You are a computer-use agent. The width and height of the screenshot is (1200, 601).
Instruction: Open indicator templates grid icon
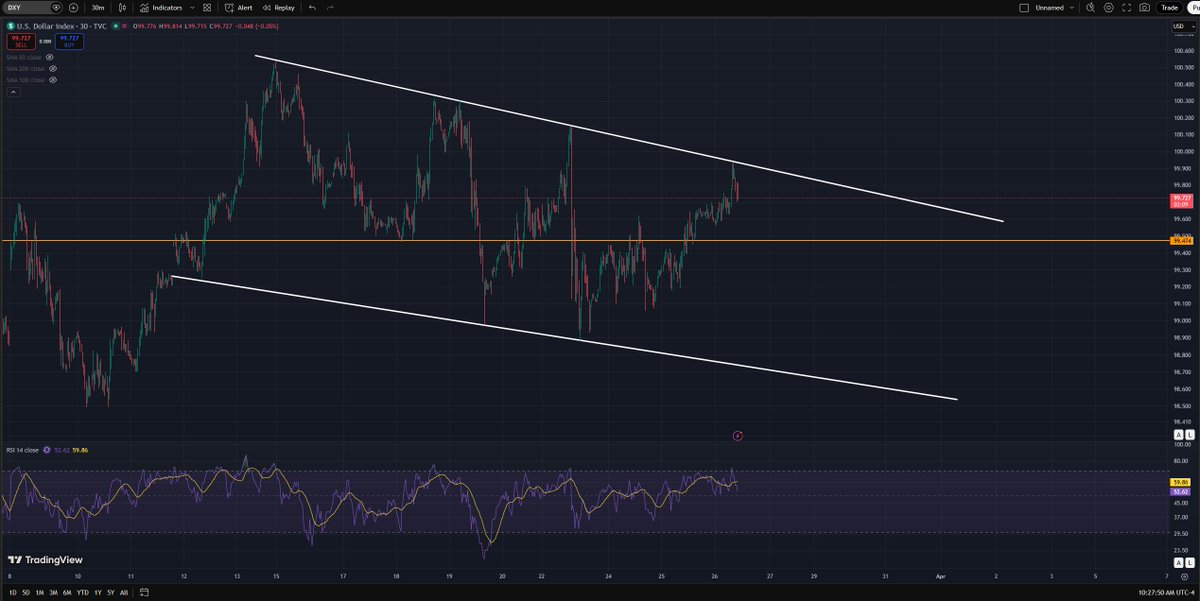tap(207, 7)
